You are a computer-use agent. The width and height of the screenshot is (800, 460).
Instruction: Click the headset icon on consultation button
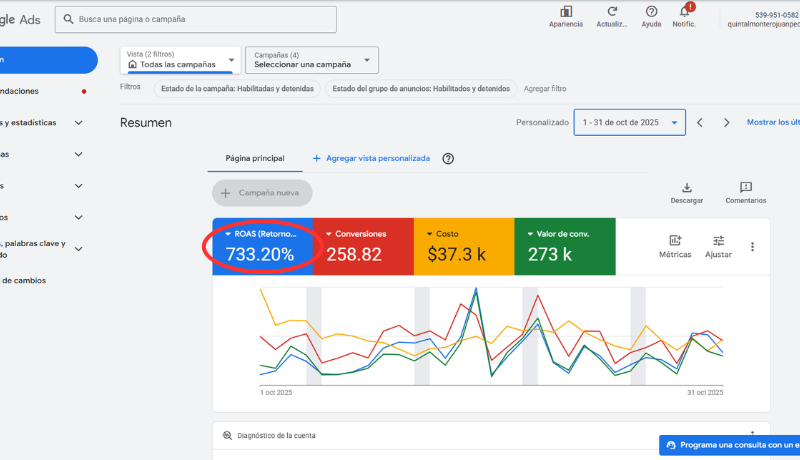[x=671, y=445]
